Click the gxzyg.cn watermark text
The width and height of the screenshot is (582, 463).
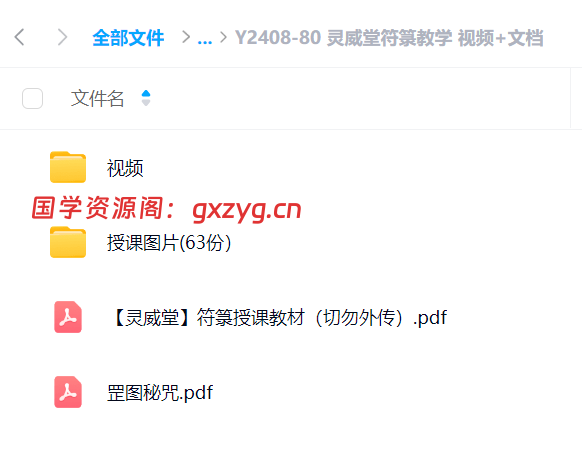247,210
